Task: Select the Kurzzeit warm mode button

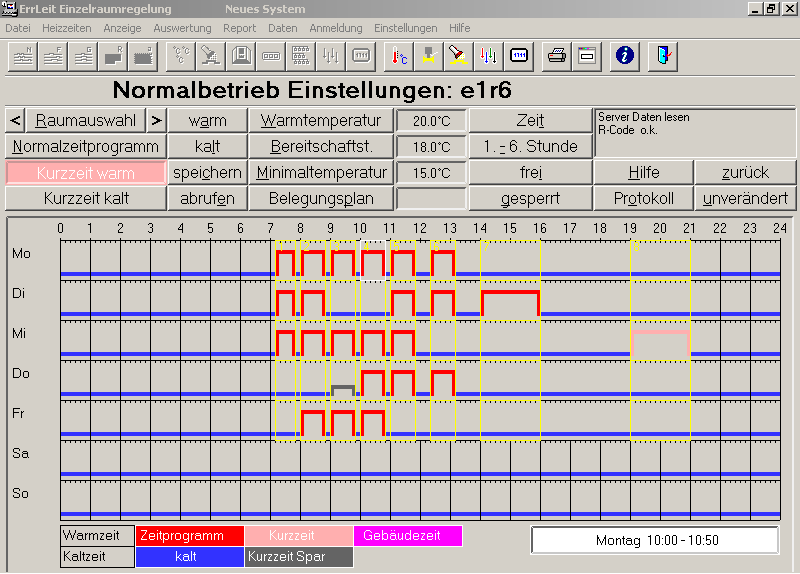Action: point(85,172)
